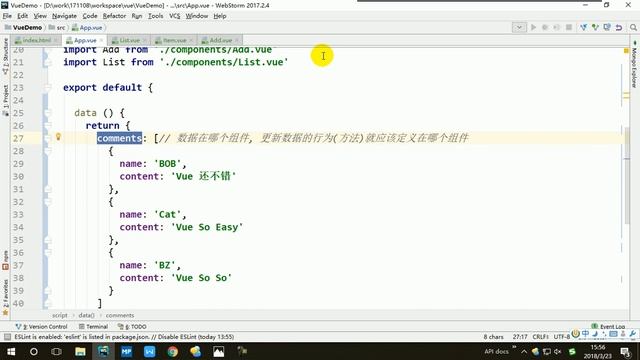The width and height of the screenshot is (640, 360).
Task: Switch to the Item.vue tab
Action: pyautogui.click(x=174, y=40)
